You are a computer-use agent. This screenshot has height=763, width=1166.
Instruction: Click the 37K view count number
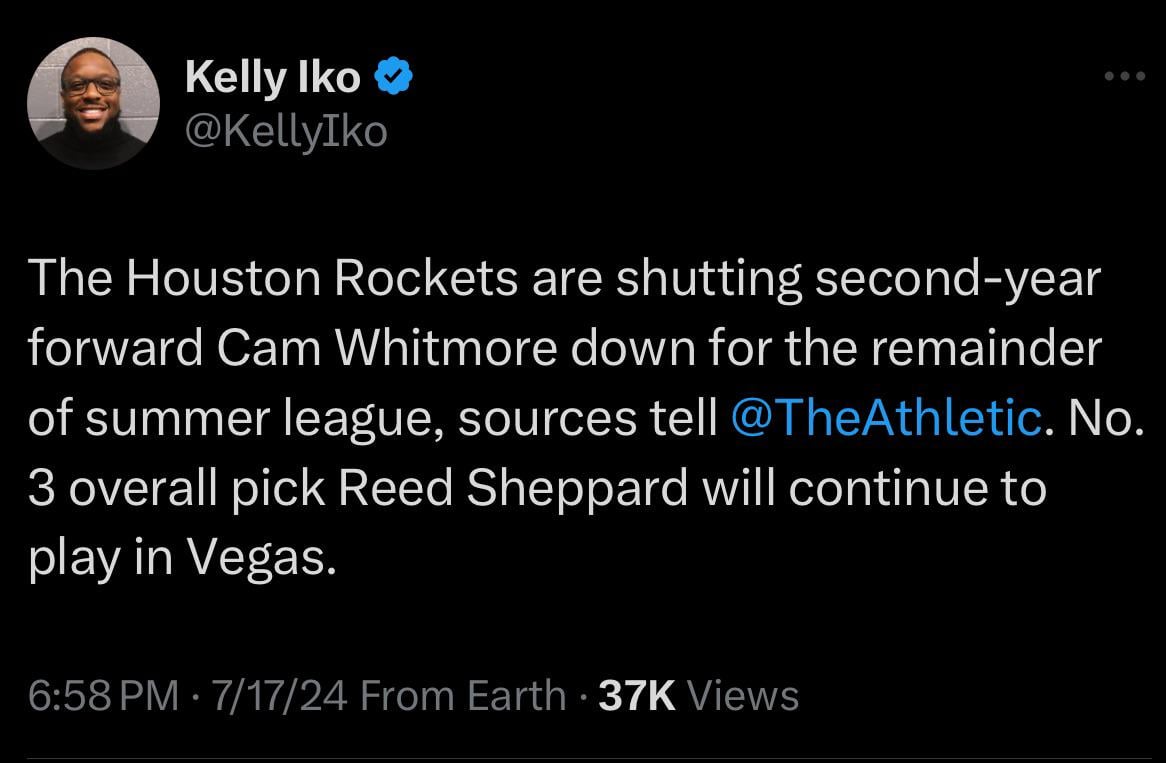click(x=637, y=695)
